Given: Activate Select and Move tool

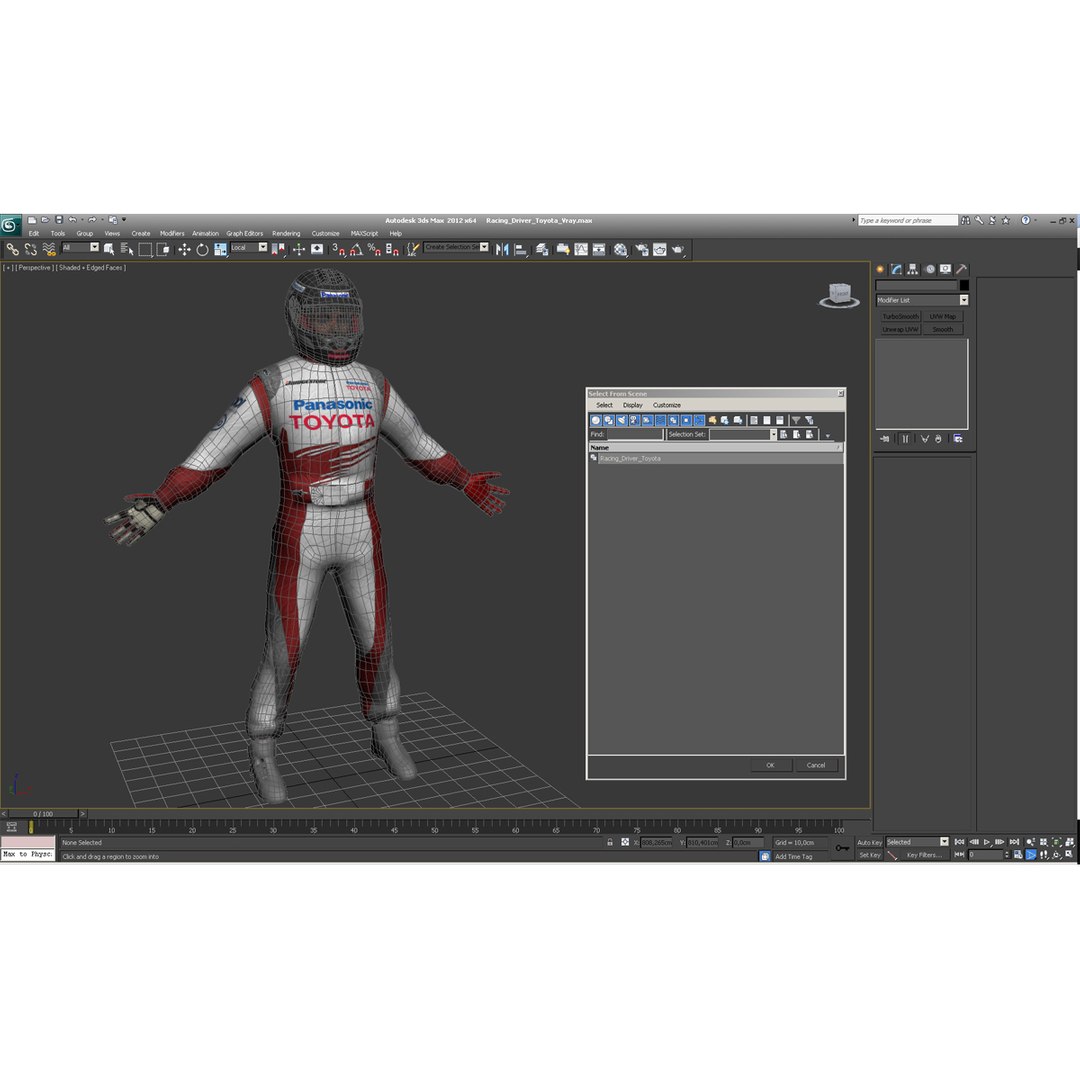Looking at the screenshot, I should click(x=184, y=249).
